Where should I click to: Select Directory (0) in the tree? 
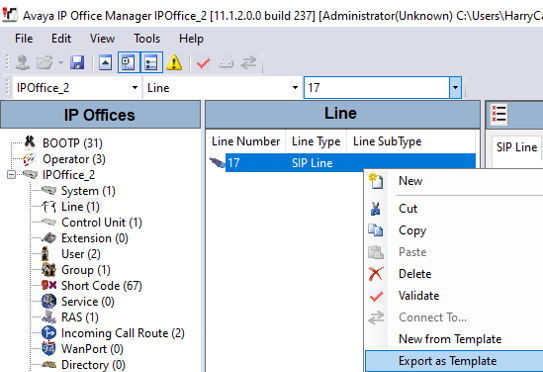tap(93, 365)
